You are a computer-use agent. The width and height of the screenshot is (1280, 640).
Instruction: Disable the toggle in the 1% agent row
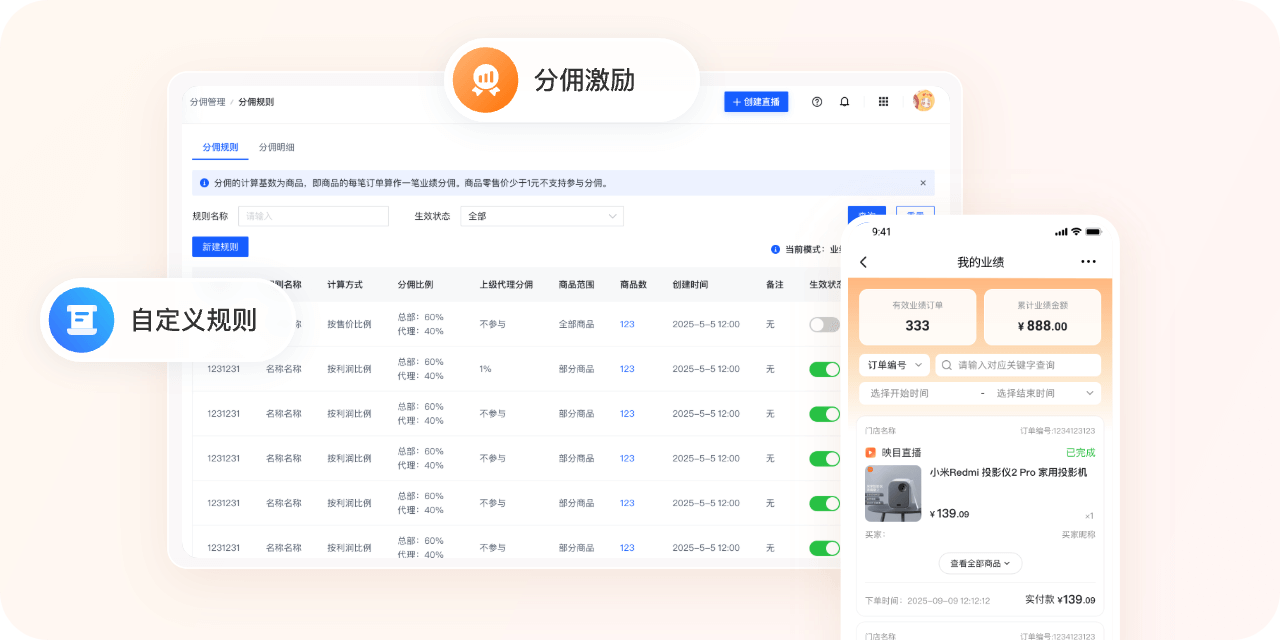tap(824, 369)
